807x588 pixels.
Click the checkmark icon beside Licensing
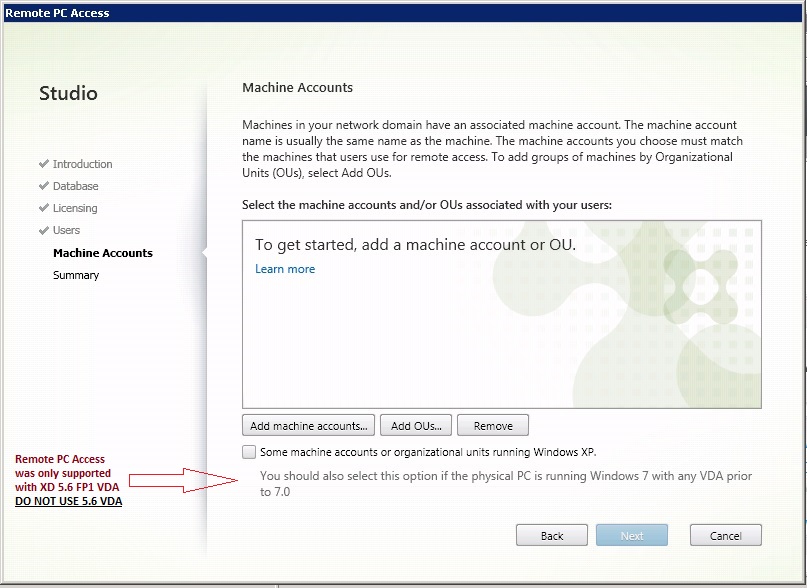tap(44, 208)
